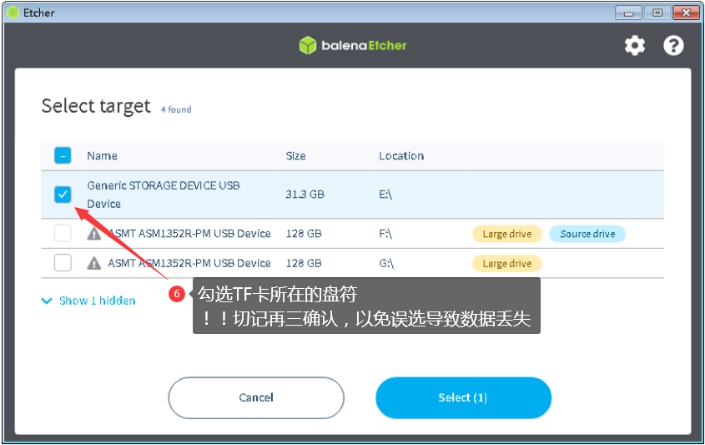The image size is (705, 445).
Task: Click the Location column header
Action: click(x=401, y=156)
